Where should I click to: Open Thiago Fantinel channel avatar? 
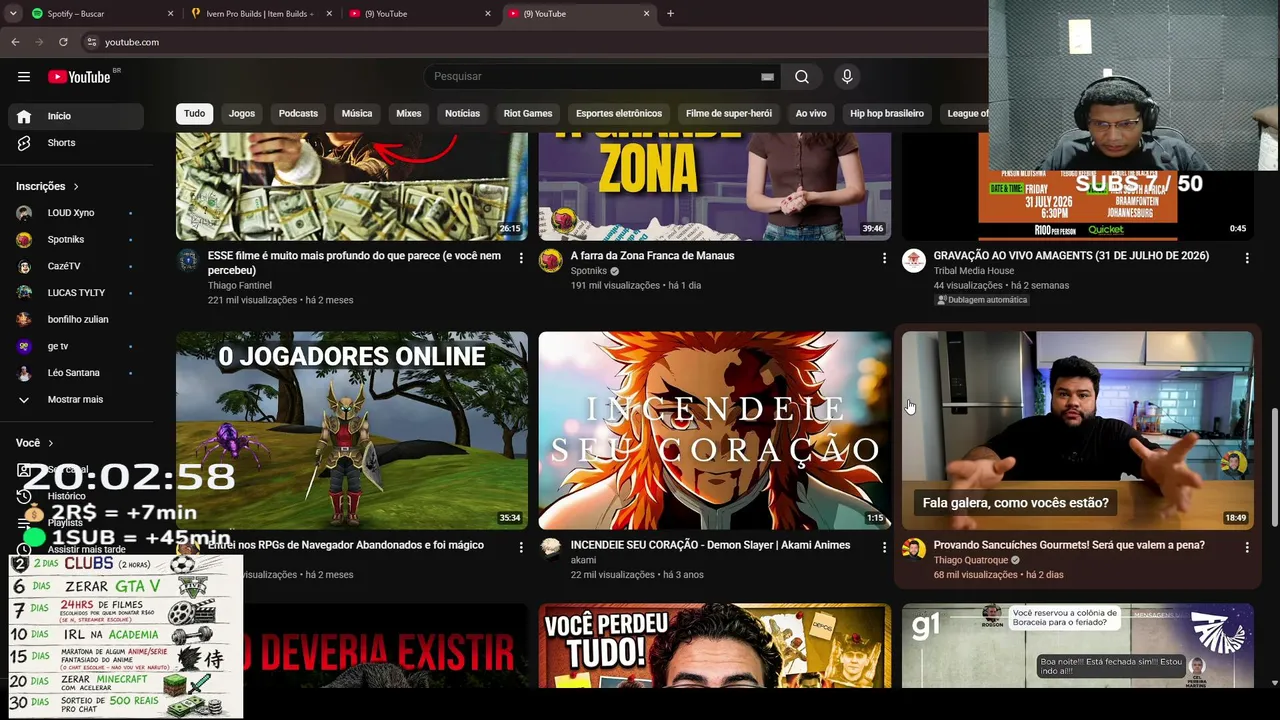click(x=188, y=261)
